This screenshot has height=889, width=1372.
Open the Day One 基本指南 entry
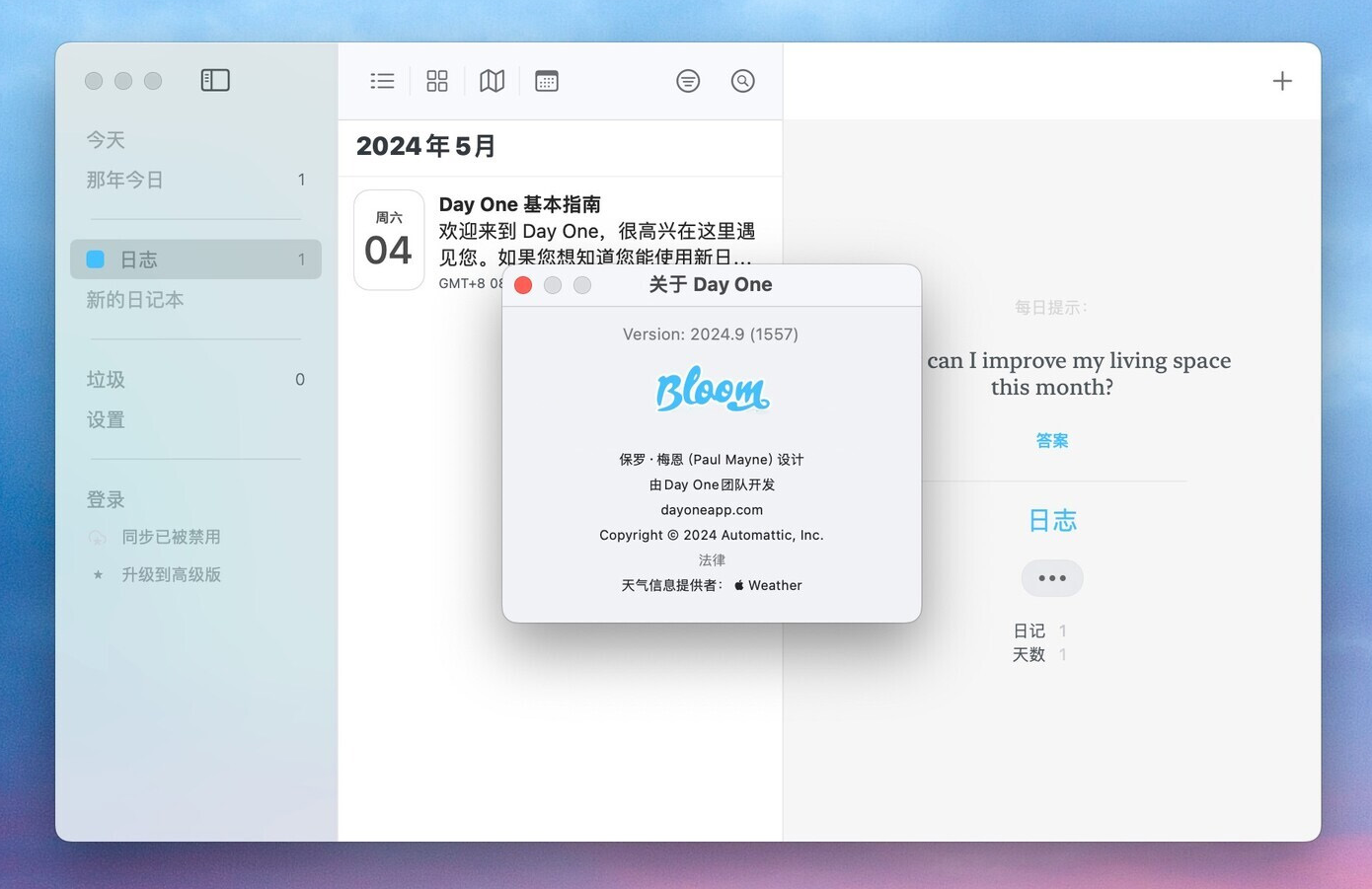click(560, 241)
